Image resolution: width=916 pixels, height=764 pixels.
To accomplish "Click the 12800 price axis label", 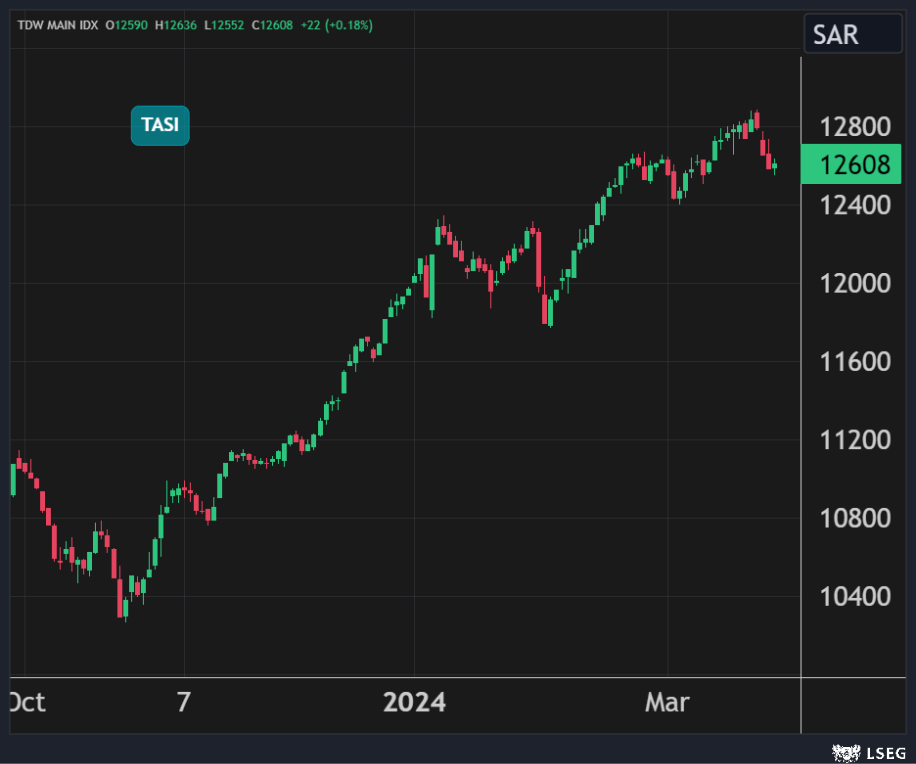I will [854, 127].
